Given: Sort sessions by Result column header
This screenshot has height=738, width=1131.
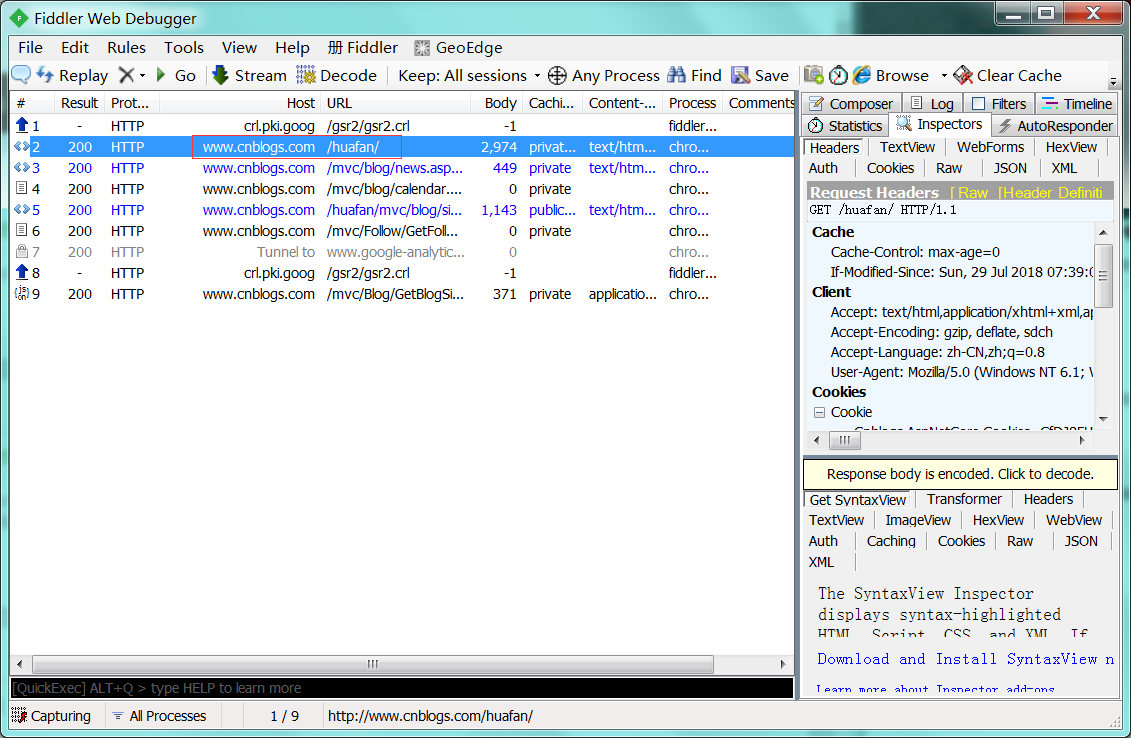Looking at the screenshot, I should point(79,103).
